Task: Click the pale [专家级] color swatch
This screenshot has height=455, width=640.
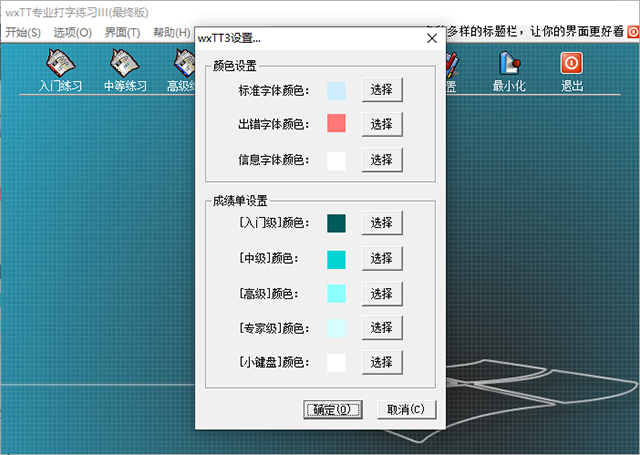Action: click(x=336, y=328)
